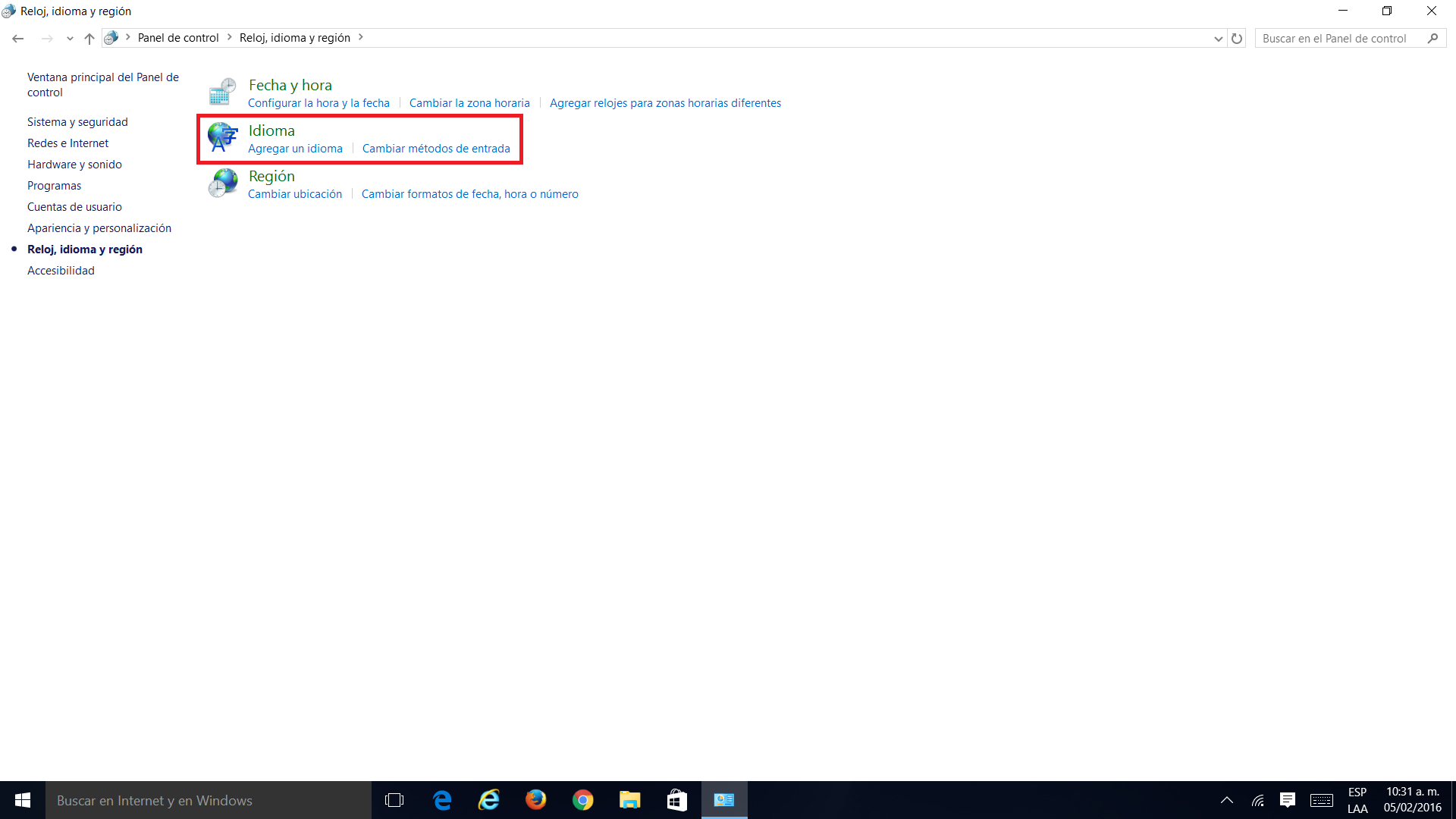Show hidden system tray icons
This screenshot has height=819, width=1456.
click(1226, 800)
